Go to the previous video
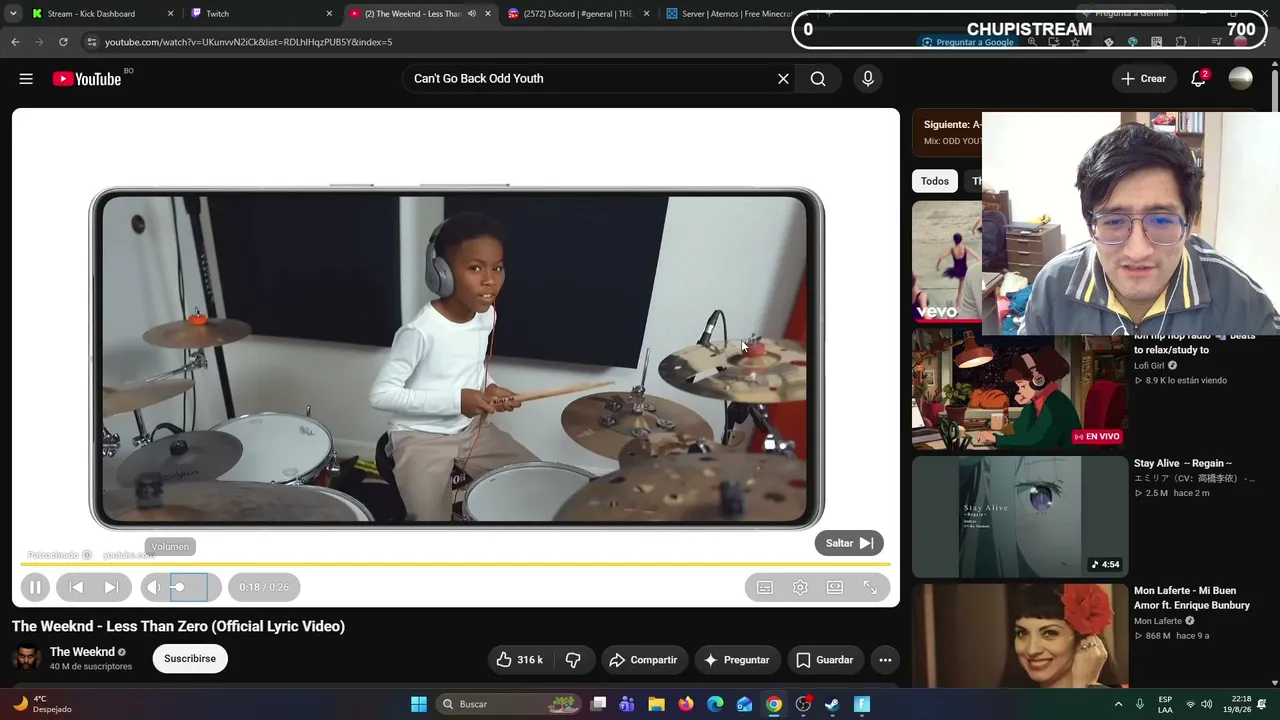The height and width of the screenshot is (720, 1280). tap(76, 587)
